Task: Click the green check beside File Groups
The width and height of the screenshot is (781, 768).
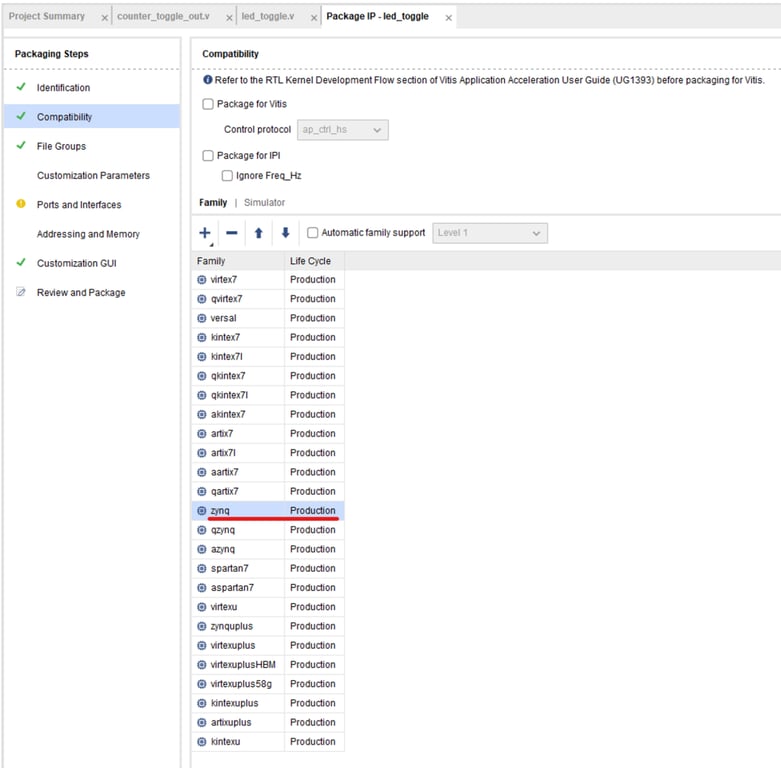Action: tap(21, 145)
